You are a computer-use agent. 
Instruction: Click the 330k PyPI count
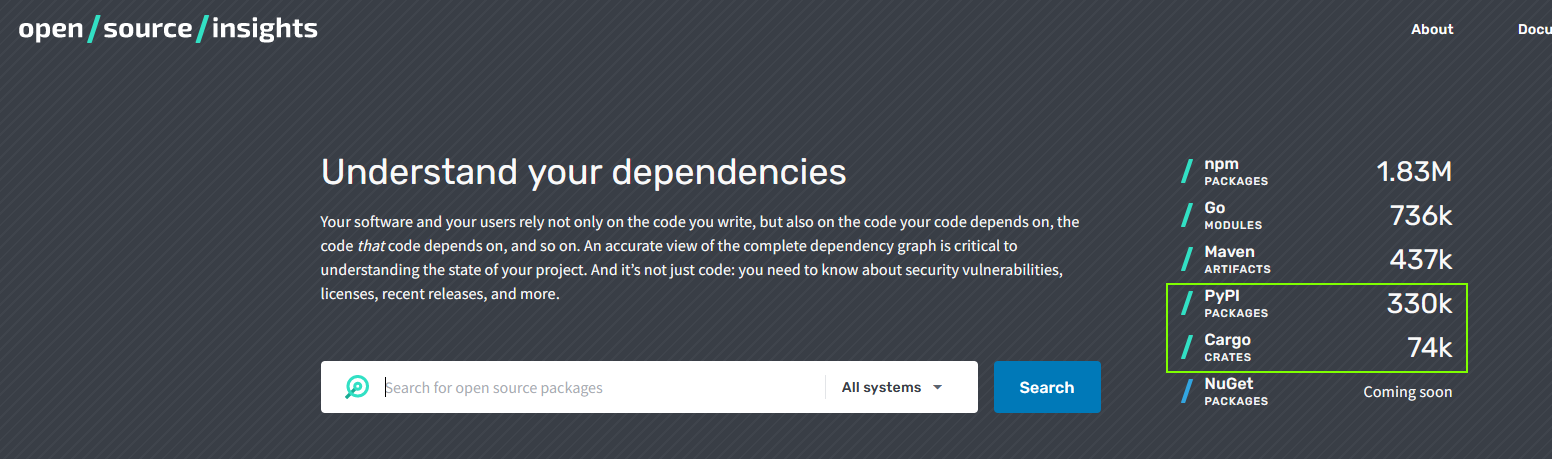(1420, 304)
